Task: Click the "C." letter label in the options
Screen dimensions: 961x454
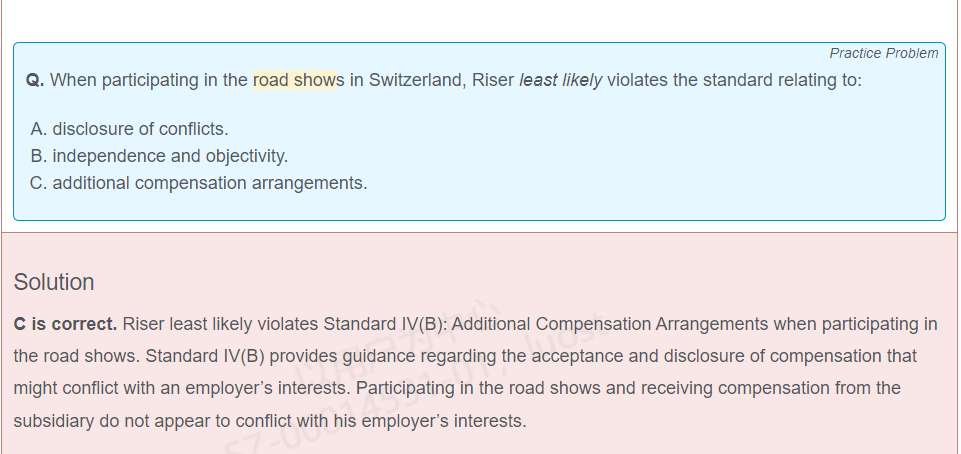Action: [39, 183]
